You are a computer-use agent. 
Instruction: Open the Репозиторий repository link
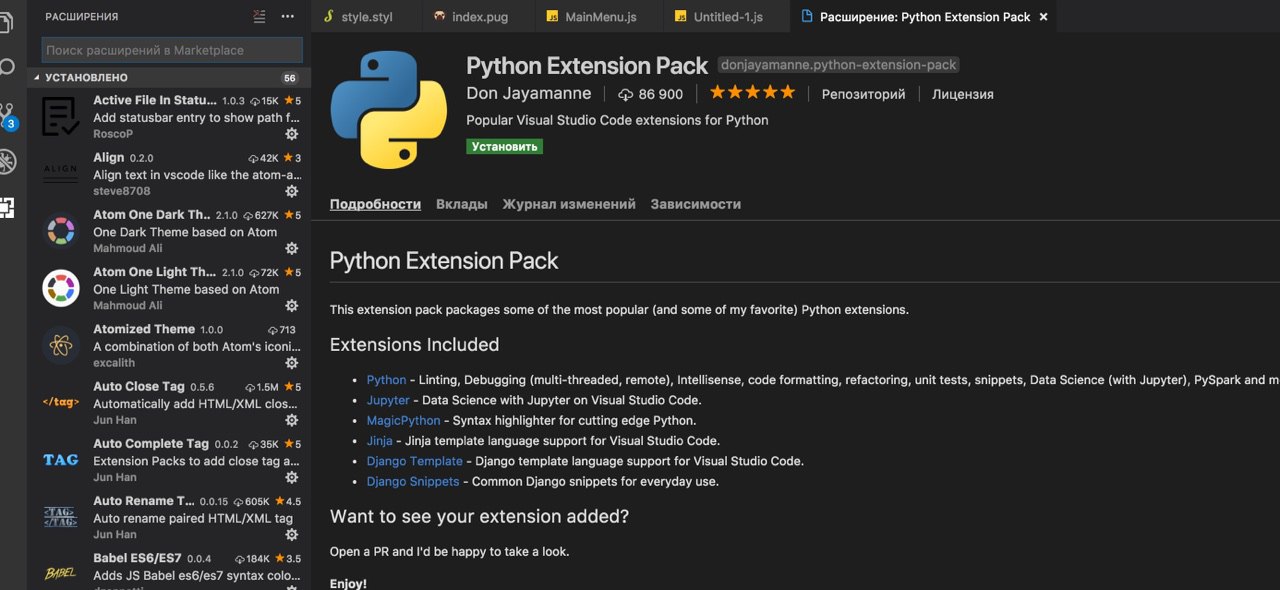(x=863, y=94)
